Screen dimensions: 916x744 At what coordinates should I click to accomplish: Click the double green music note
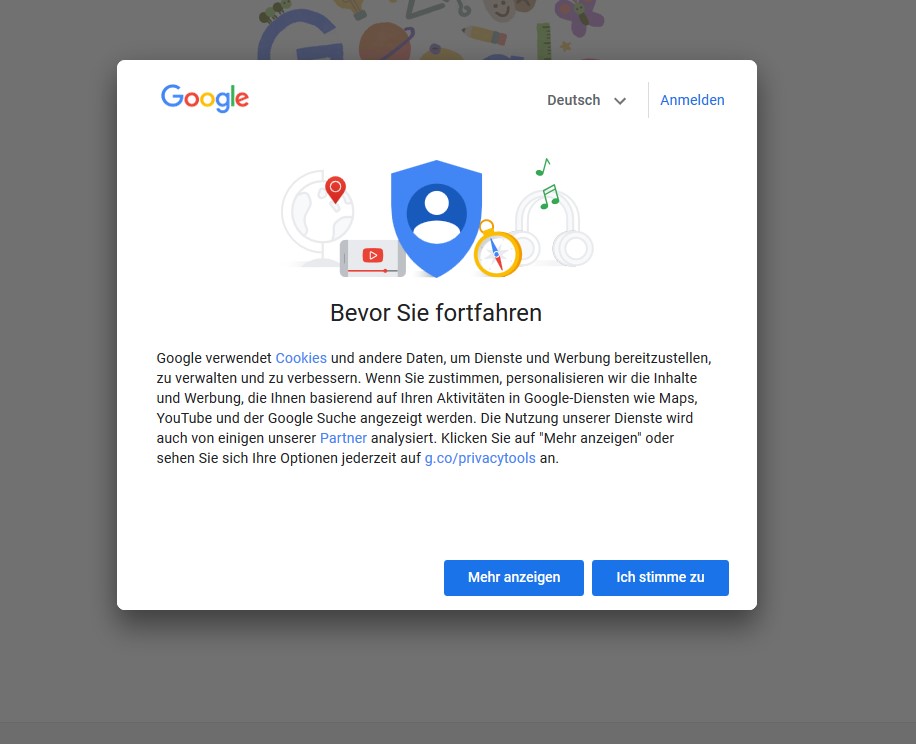click(x=549, y=196)
